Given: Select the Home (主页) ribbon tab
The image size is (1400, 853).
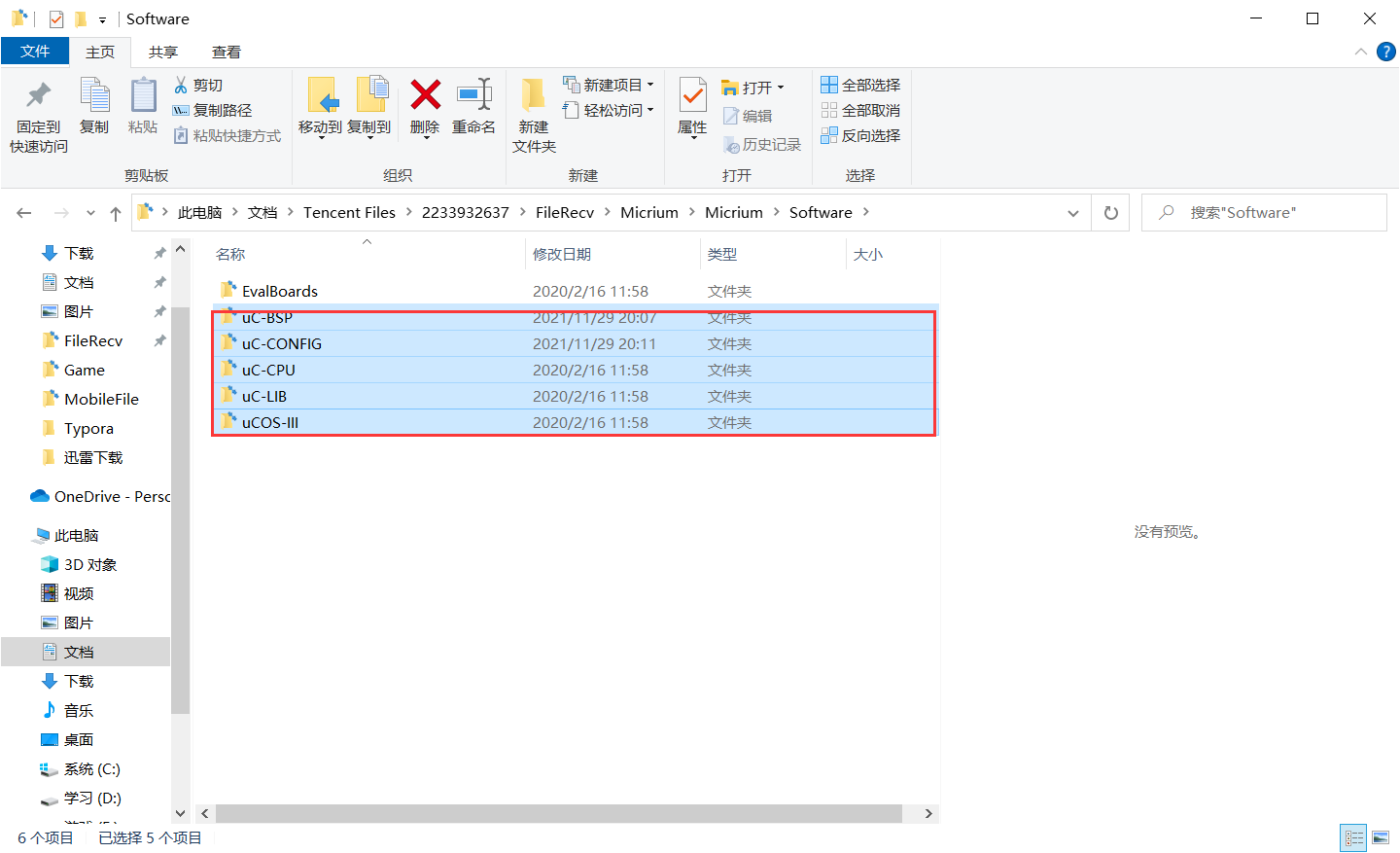Looking at the screenshot, I should [x=100, y=52].
